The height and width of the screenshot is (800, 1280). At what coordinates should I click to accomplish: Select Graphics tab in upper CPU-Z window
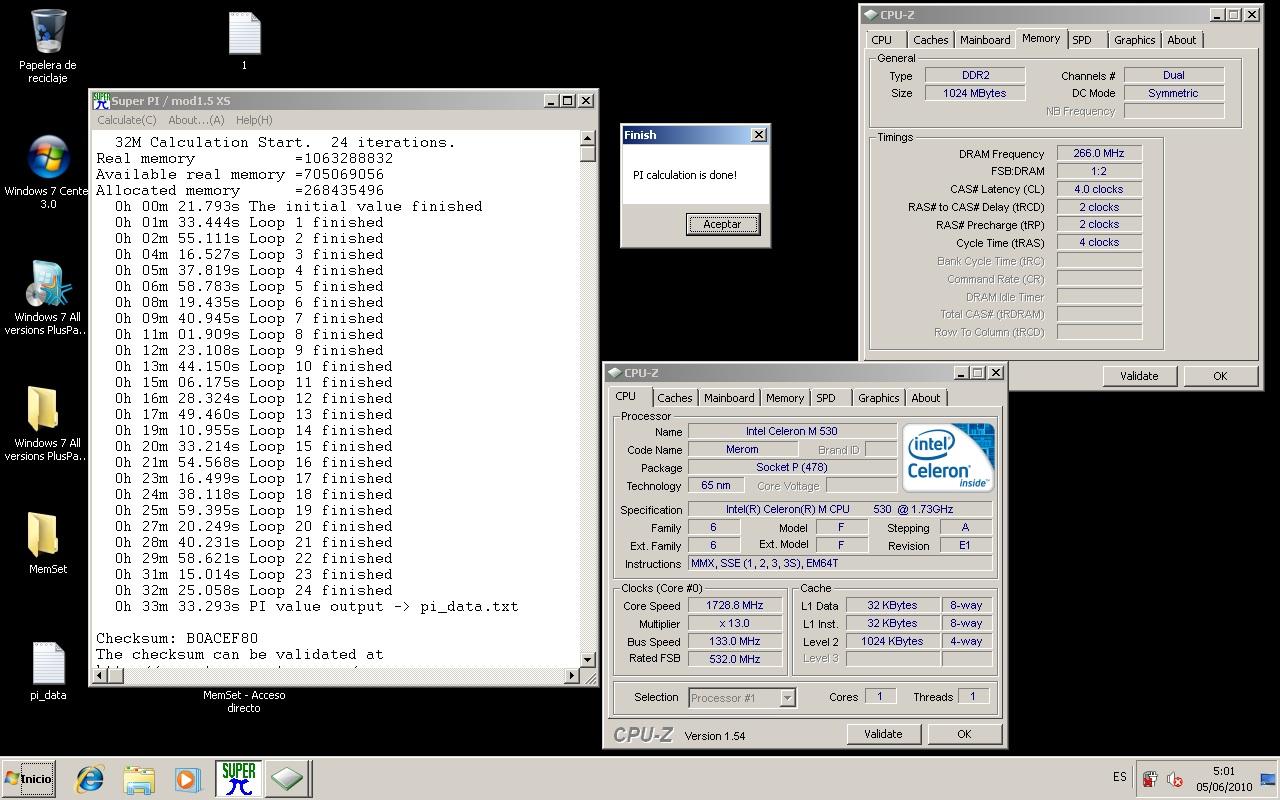click(1134, 40)
